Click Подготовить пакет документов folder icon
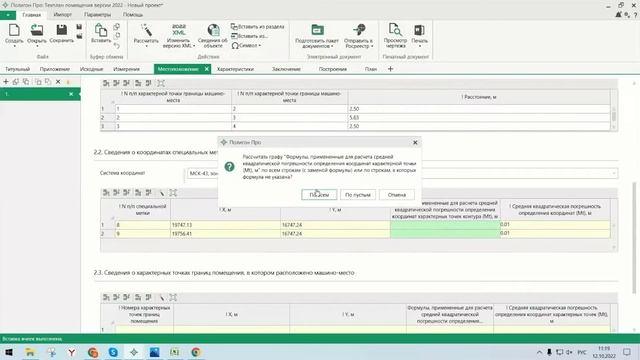Viewport: 640px width, 360px height. tap(317, 29)
